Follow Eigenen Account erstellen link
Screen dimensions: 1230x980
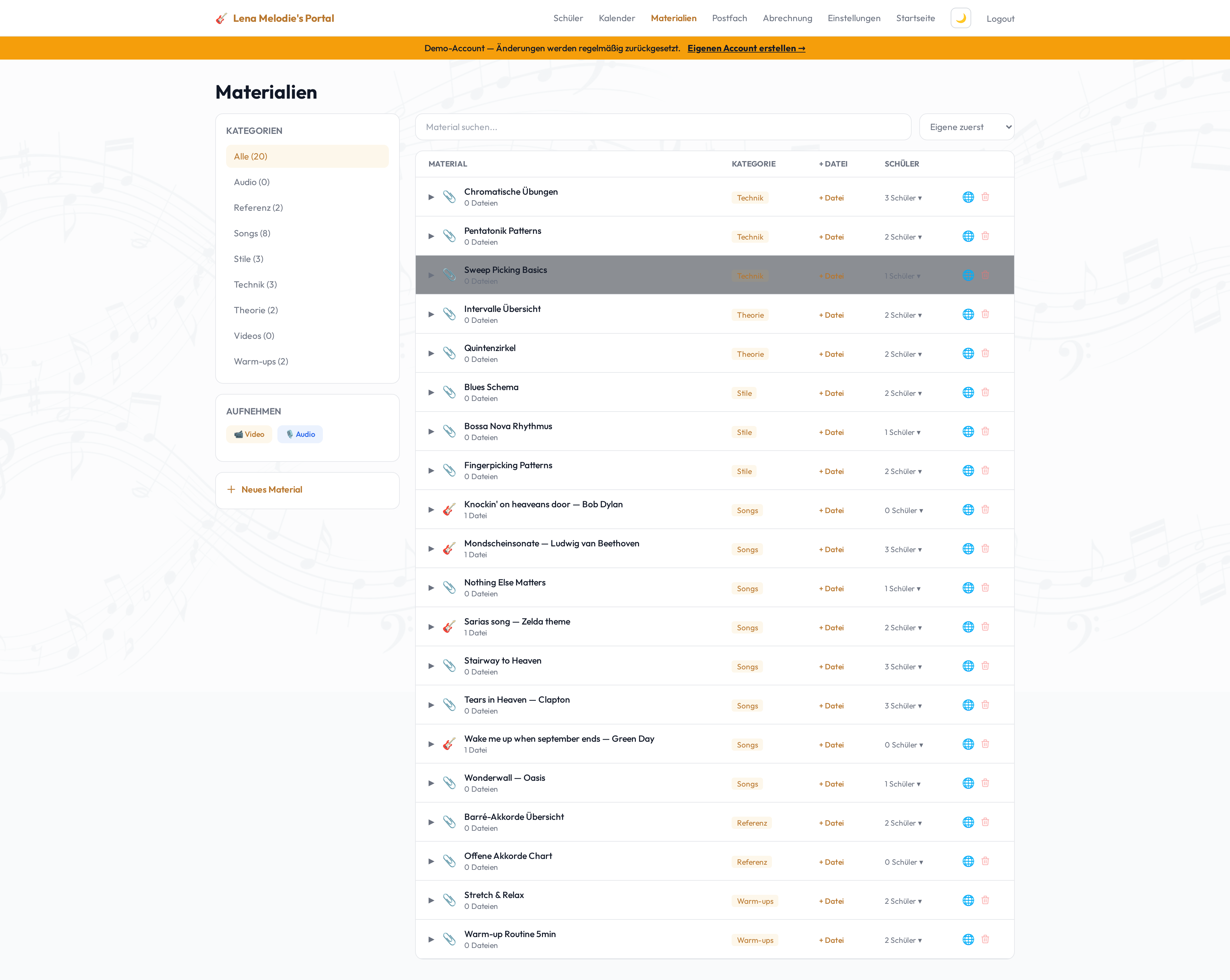pyautogui.click(x=746, y=48)
